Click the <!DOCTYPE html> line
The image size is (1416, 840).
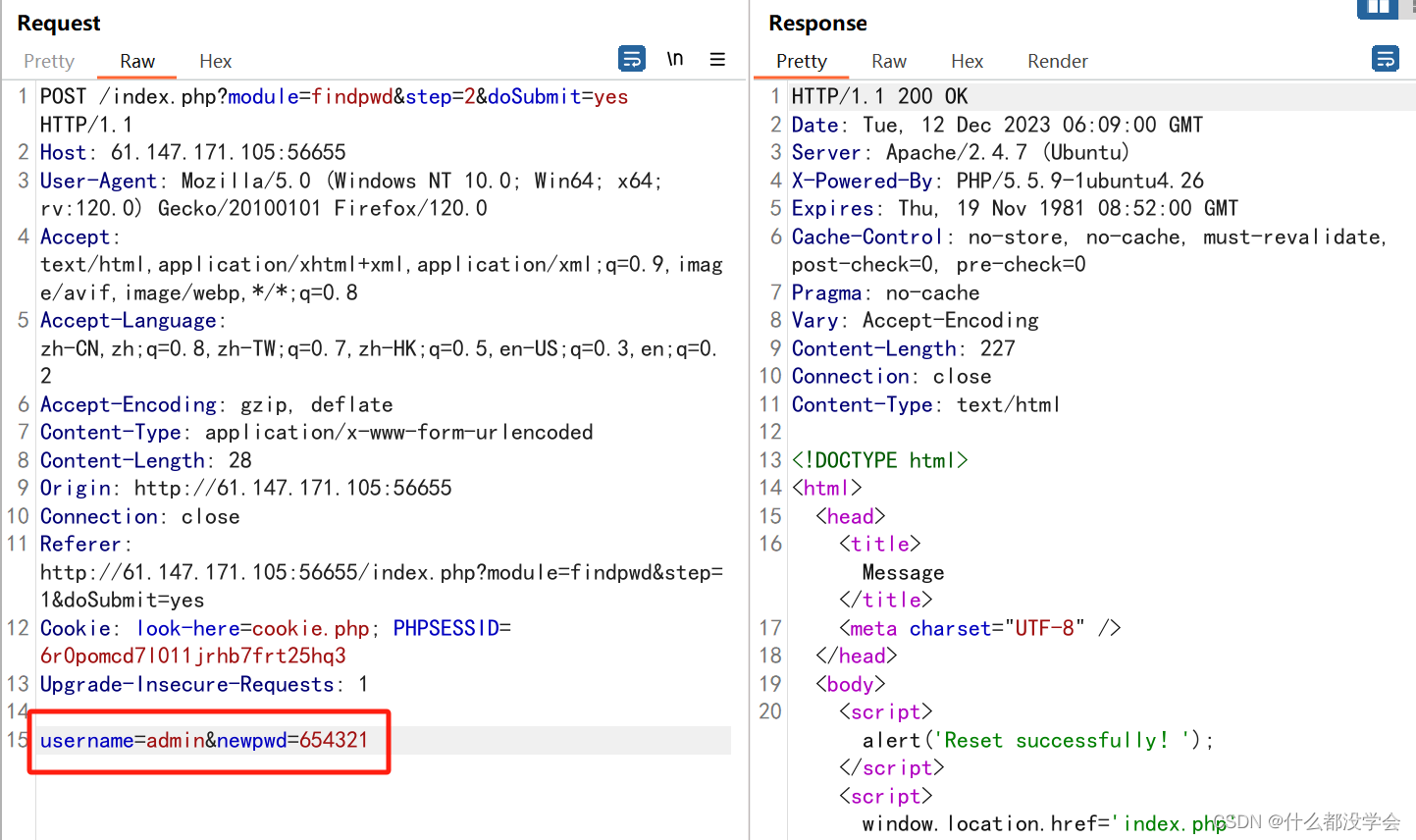click(879, 460)
